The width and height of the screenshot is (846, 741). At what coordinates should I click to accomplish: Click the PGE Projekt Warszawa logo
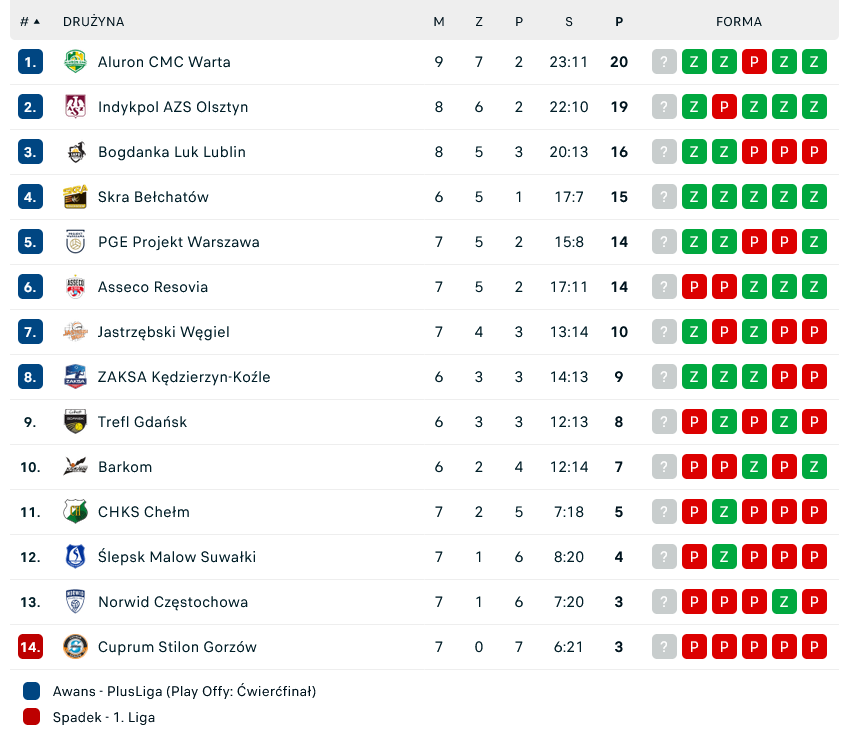[x=75, y=242]
